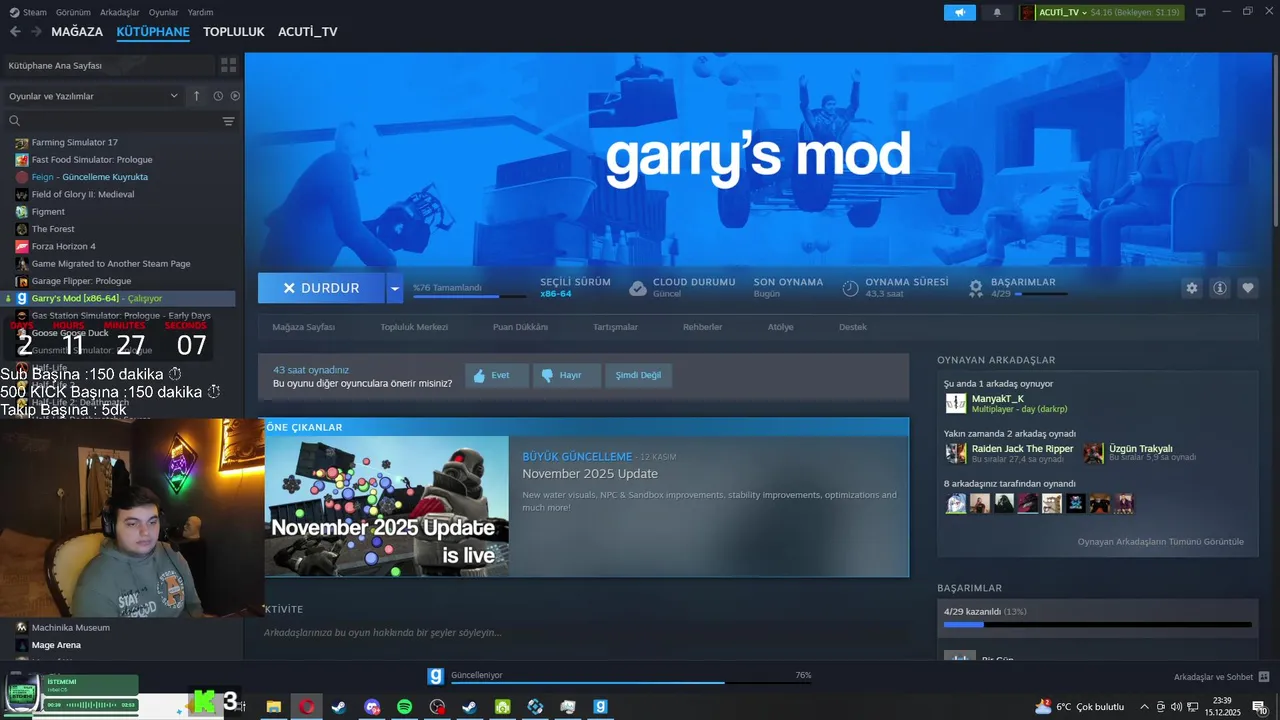Click Kütüphane Ana Sayfası button
The height and width of the screenshot is (720, 1280).
(x=109, y=65)
